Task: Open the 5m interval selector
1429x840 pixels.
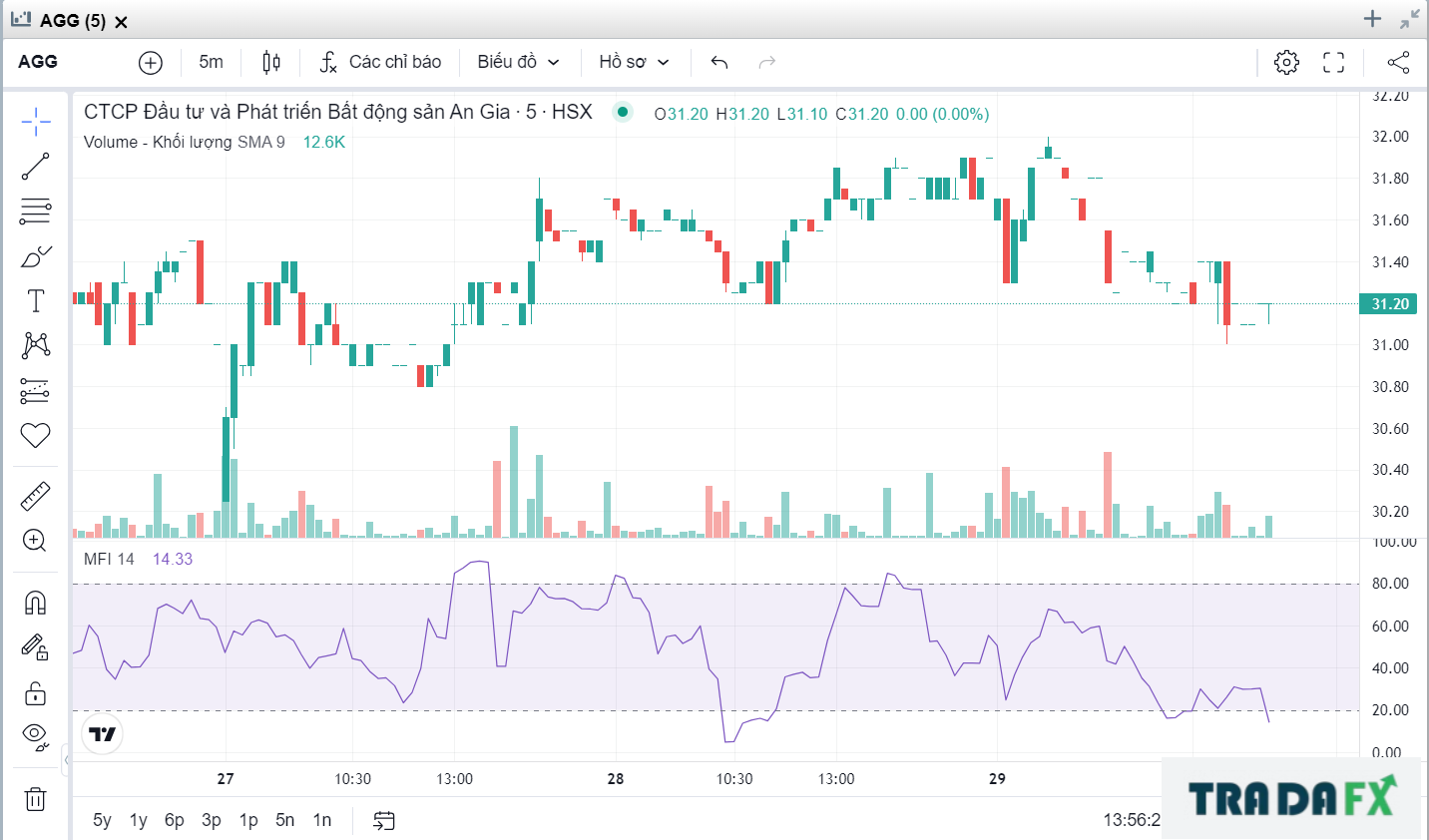Action: click(212, 62)
